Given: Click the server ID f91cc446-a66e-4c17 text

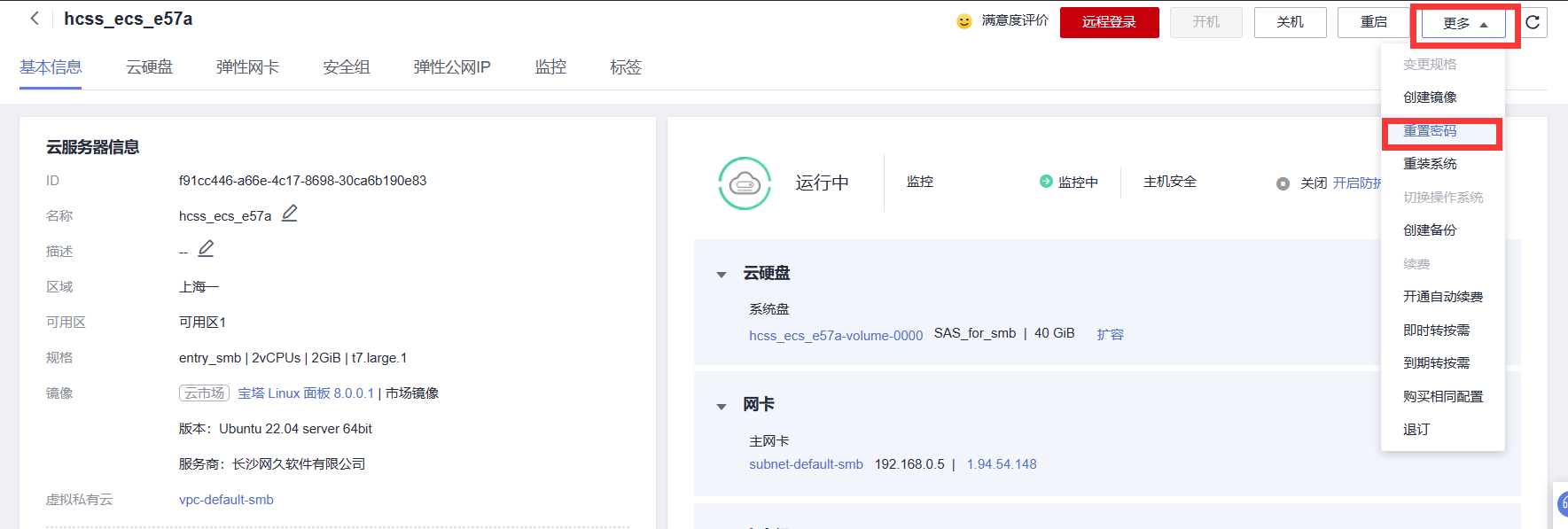Looking at the screenshot, I should point(302,181).
